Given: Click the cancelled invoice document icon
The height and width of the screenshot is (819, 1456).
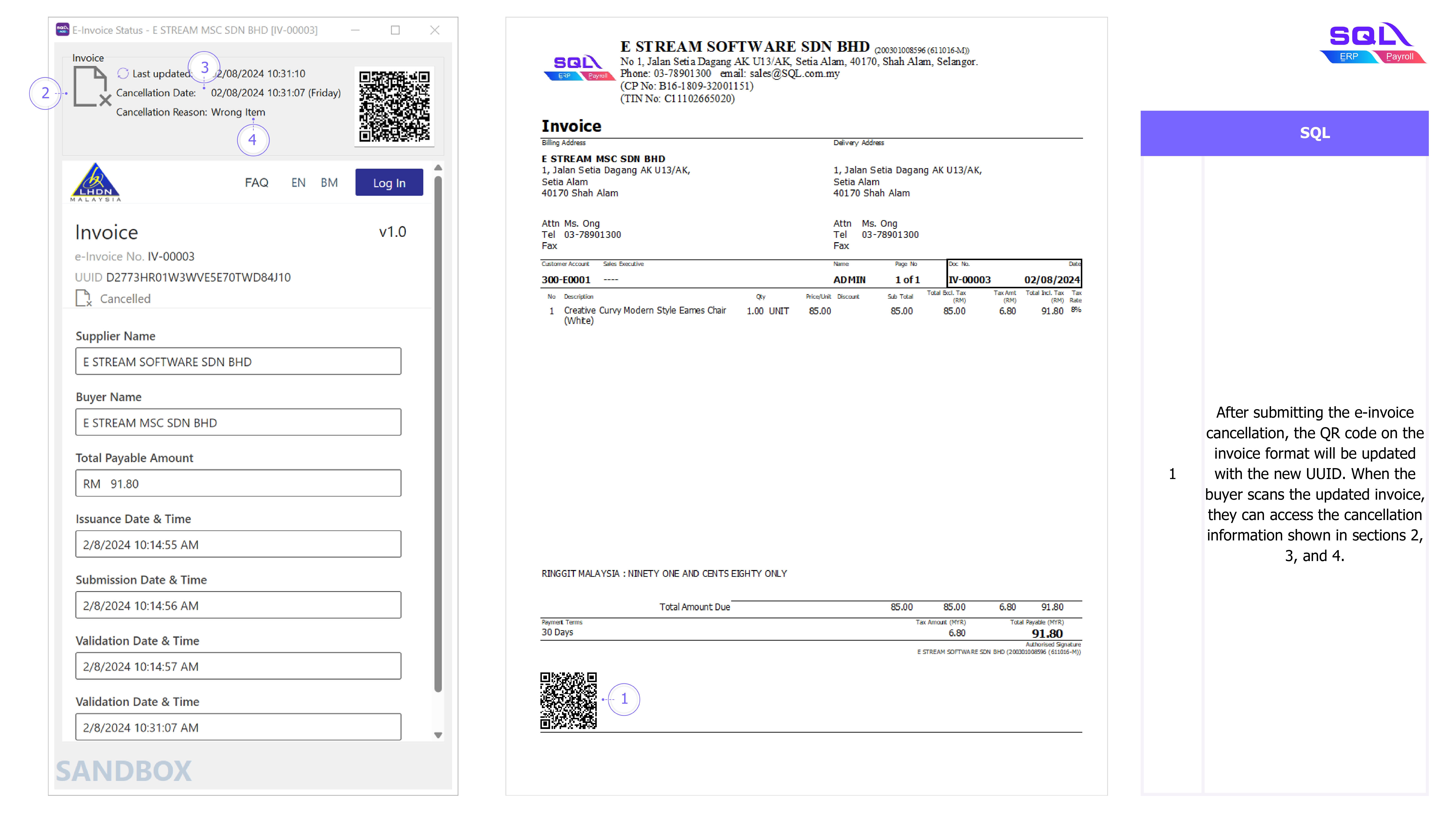Looking at the screenshot, I should (91, 86).
